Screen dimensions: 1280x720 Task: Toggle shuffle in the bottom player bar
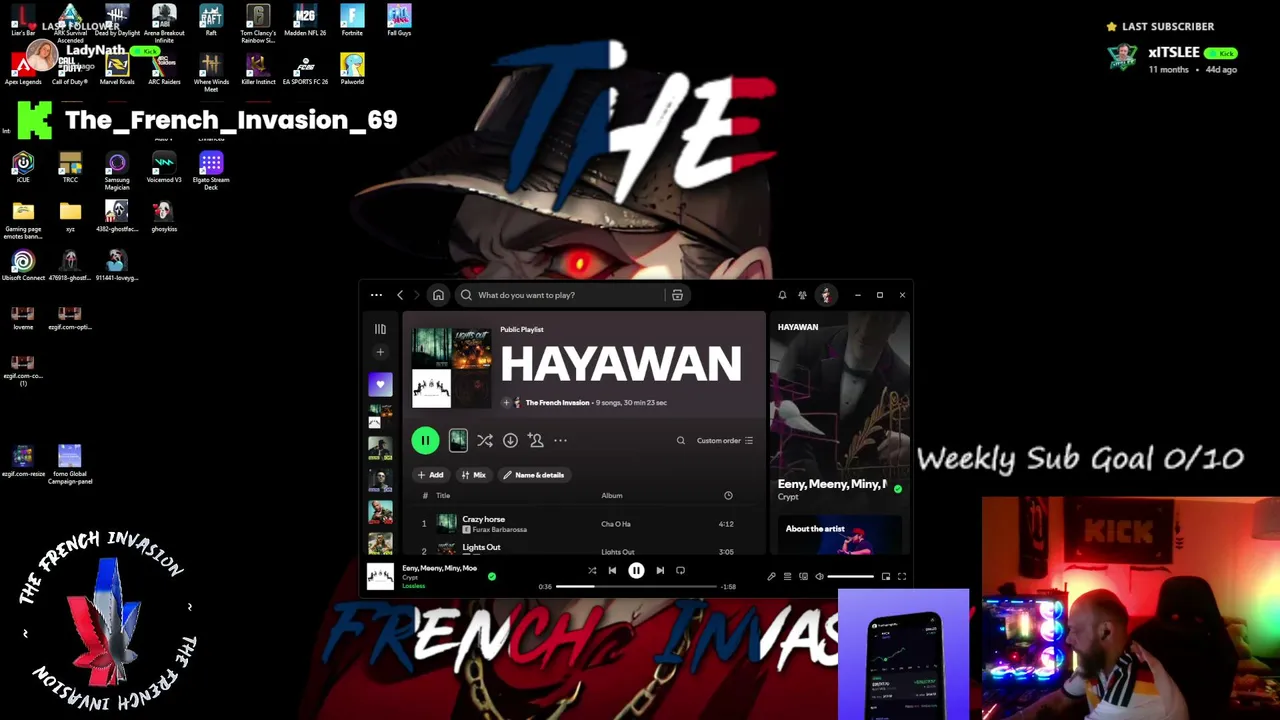592,570
